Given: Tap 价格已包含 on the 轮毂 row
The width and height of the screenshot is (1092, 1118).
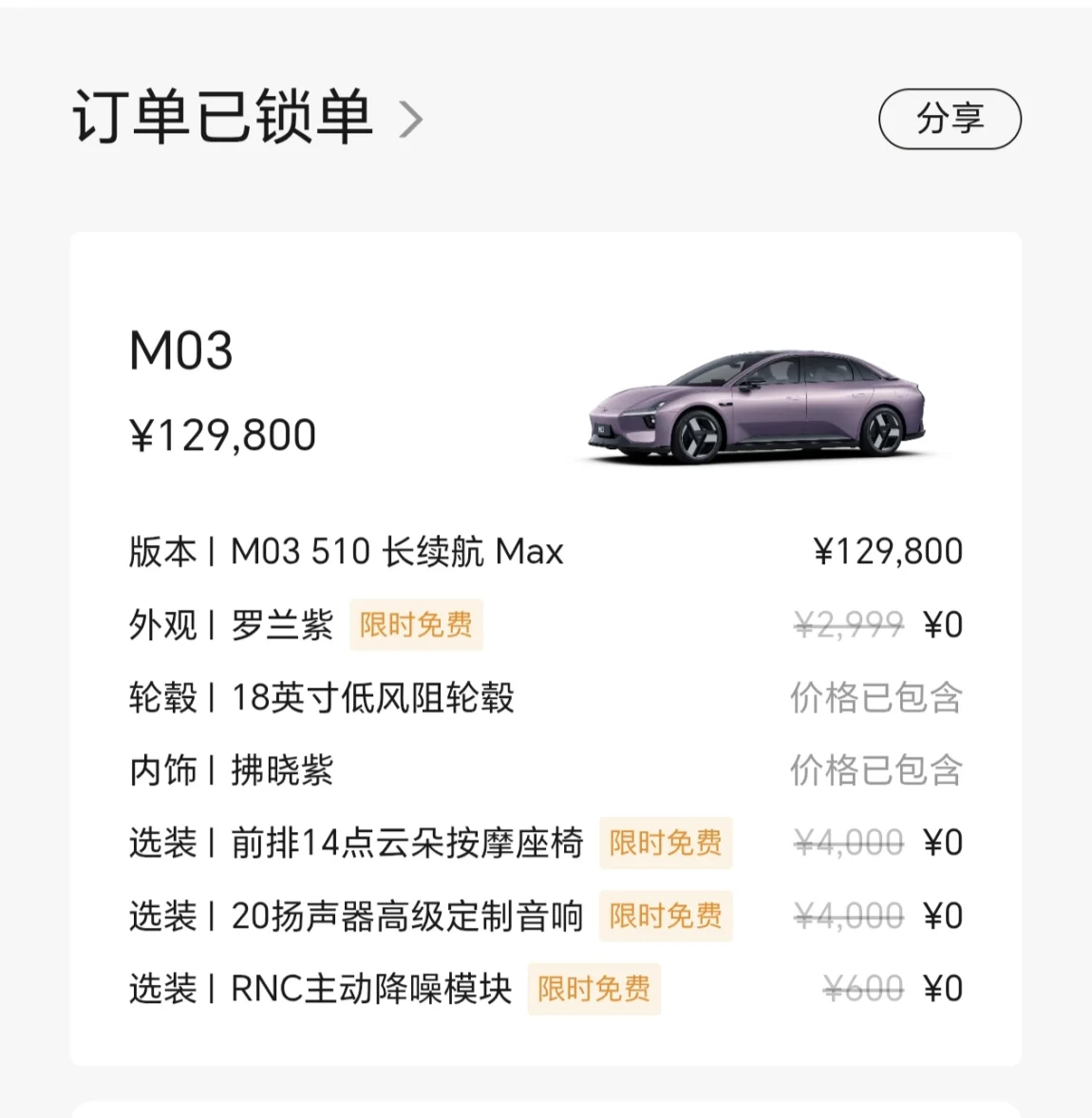Looking at the screenshot, I should (875, 698).
